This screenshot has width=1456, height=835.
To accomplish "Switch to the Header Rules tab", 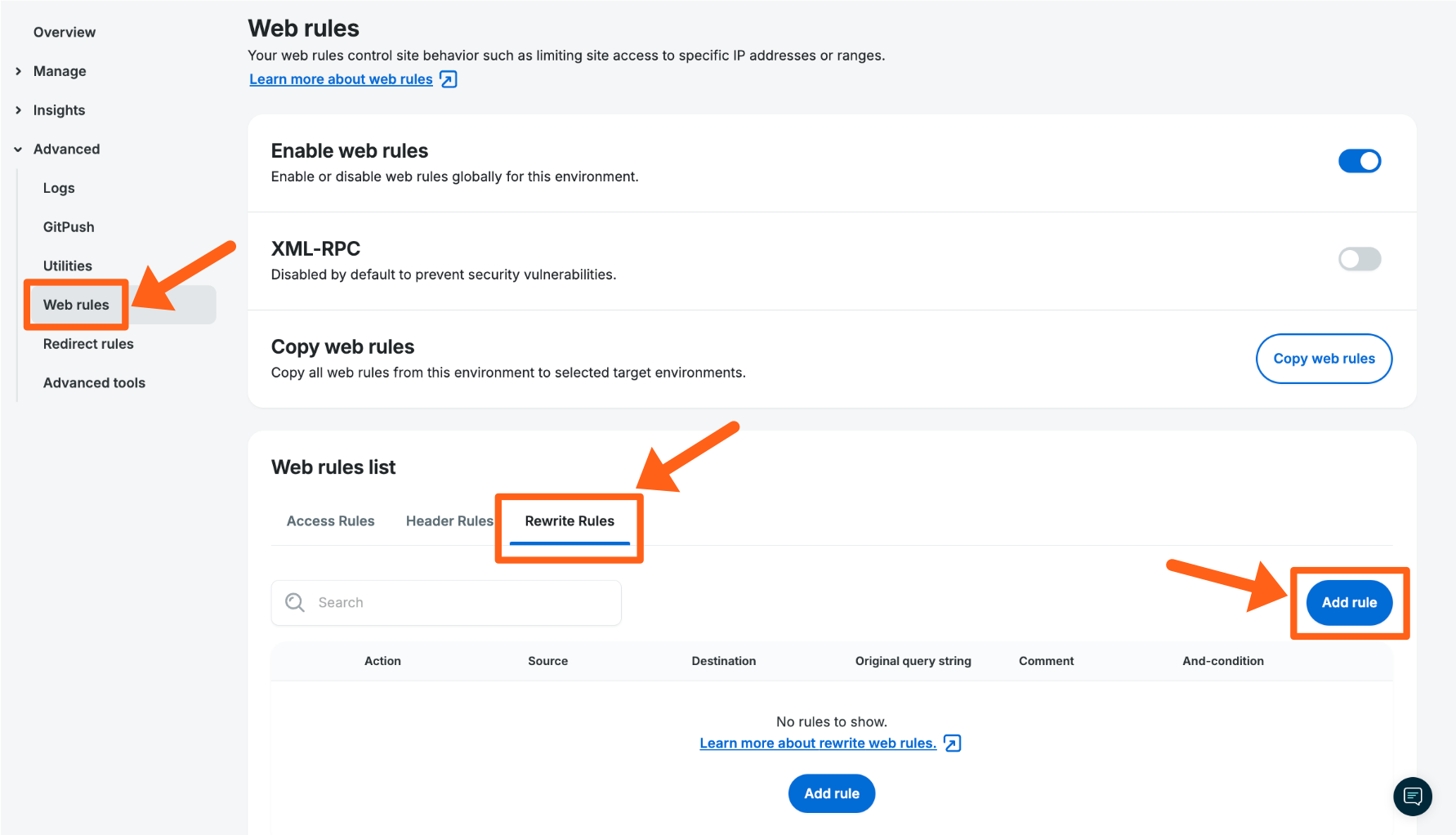I will point(449,520).
